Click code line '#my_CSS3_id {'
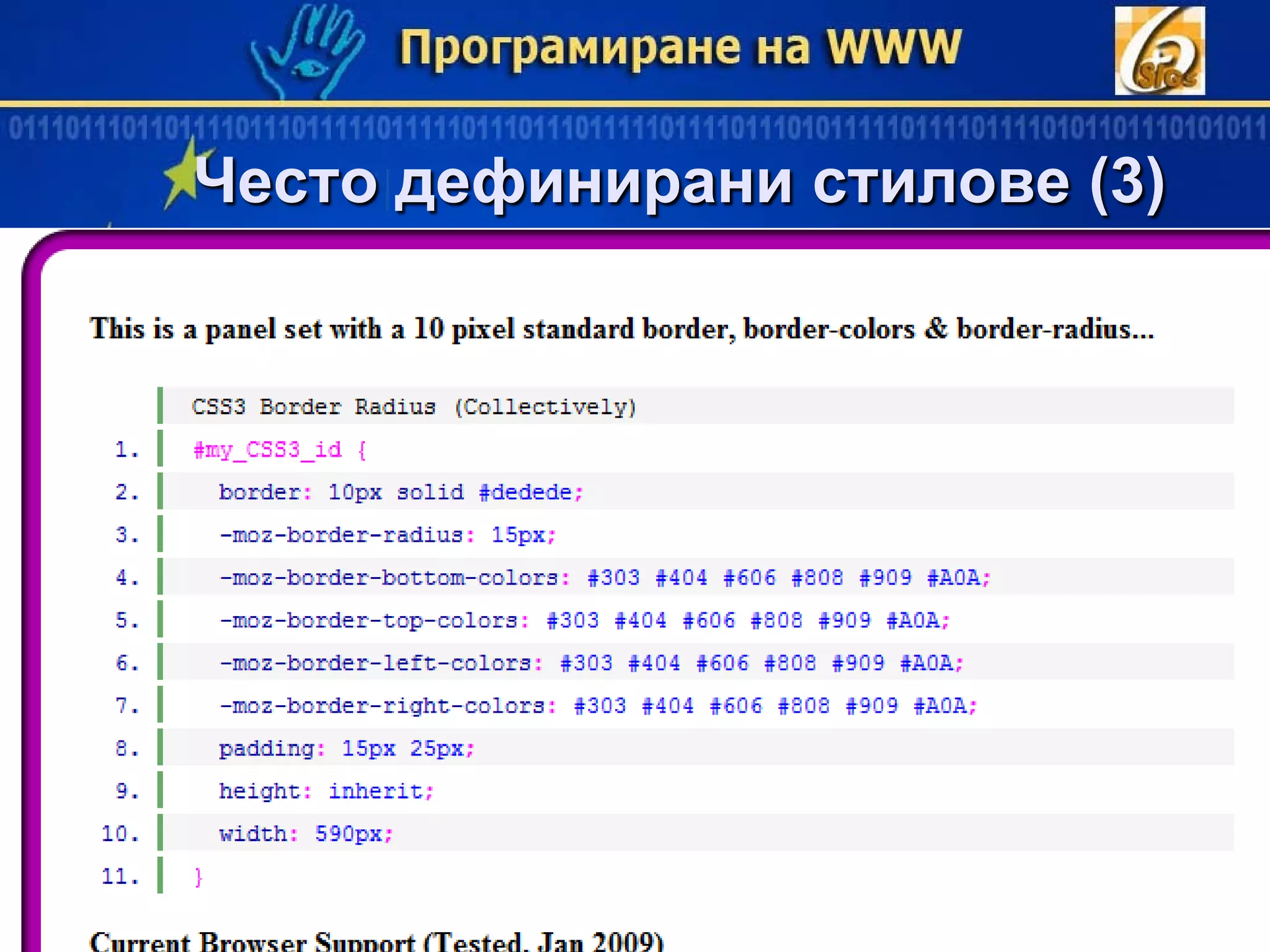Image resolution: width=1270 pixels, height=952 pixels. [280, 449]
